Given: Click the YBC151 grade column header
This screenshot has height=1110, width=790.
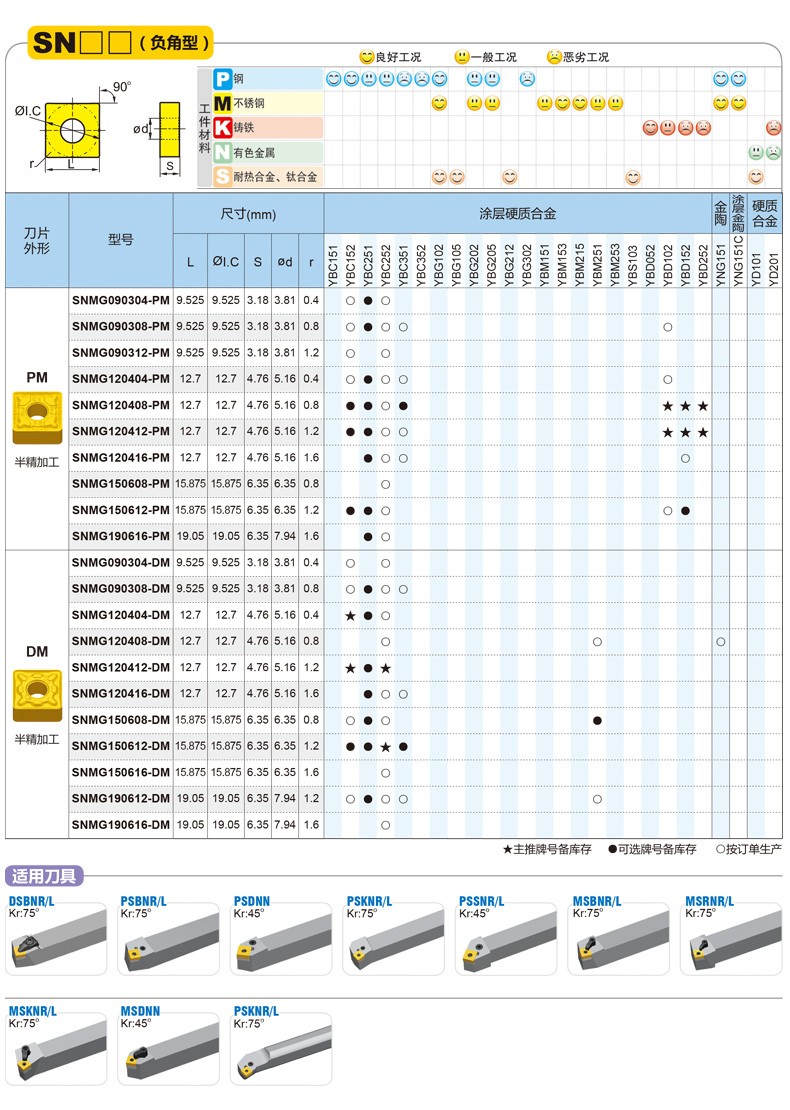Looking at the screenshot, I should tap(333, 265).
